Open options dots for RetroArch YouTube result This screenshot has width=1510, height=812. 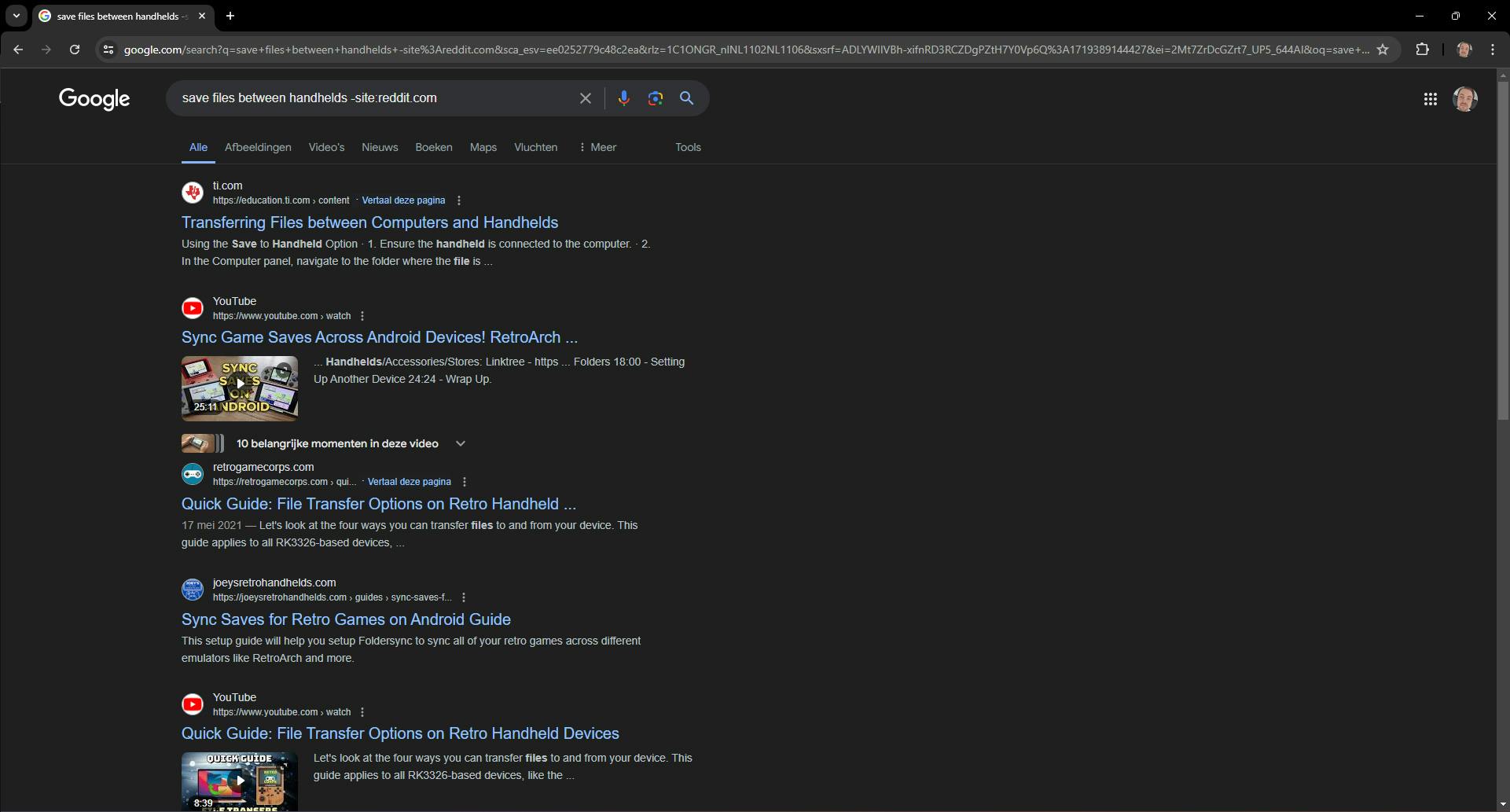(362, 316)
